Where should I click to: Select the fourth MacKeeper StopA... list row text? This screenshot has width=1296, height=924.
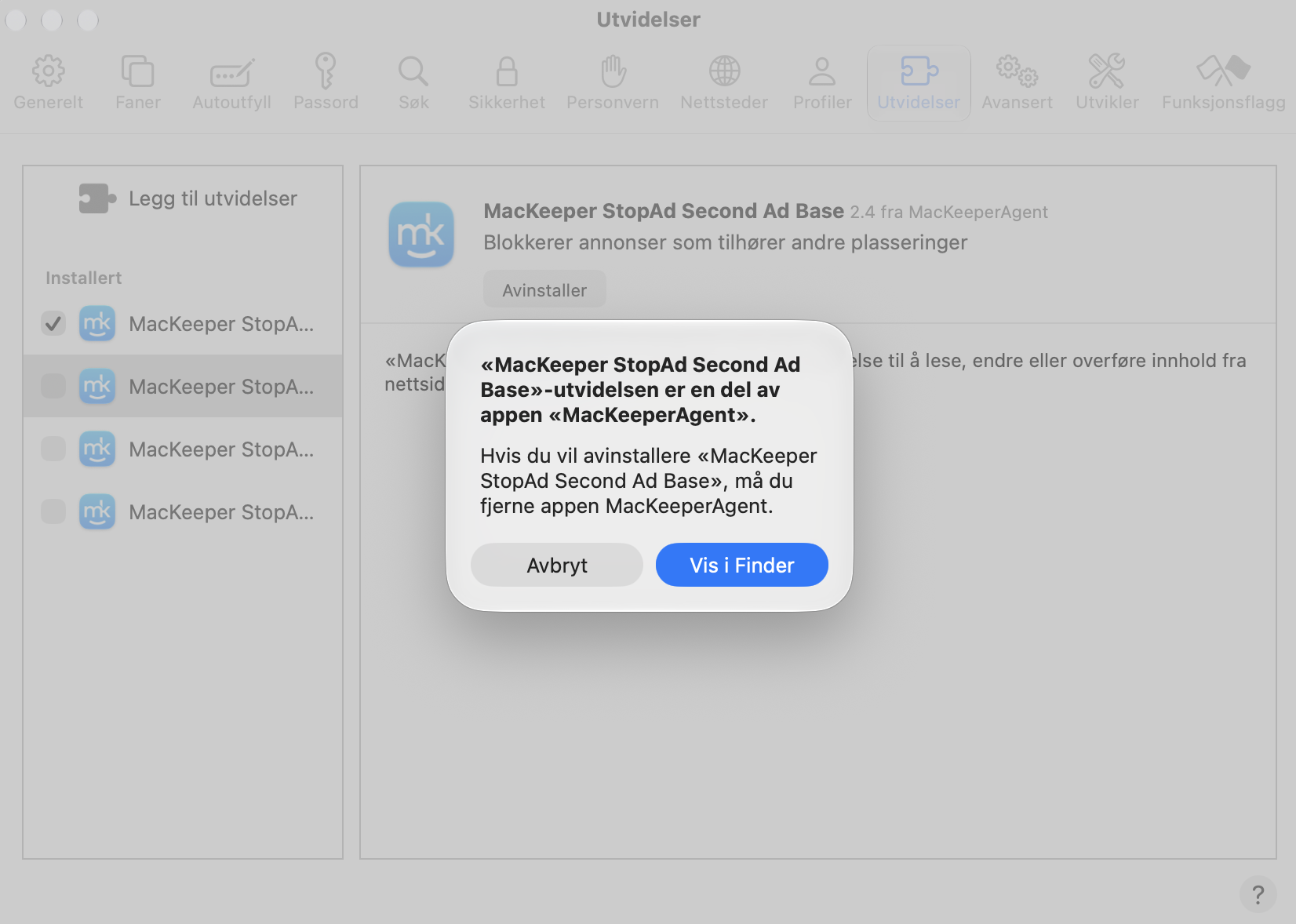point(221,512)
